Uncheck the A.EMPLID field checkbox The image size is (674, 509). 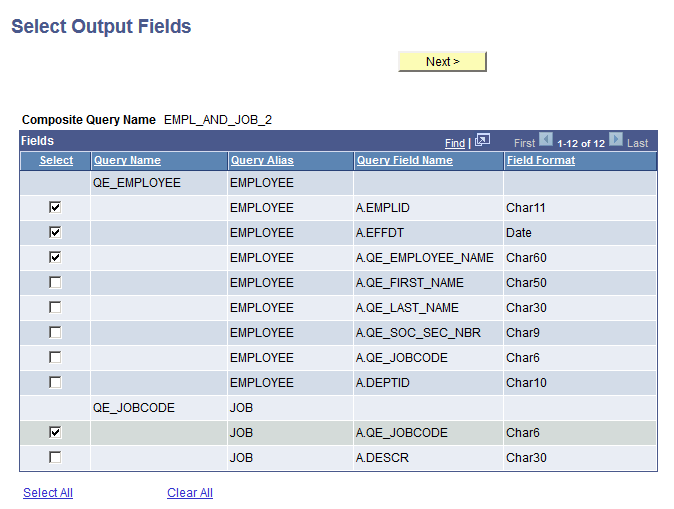point(55,207)
